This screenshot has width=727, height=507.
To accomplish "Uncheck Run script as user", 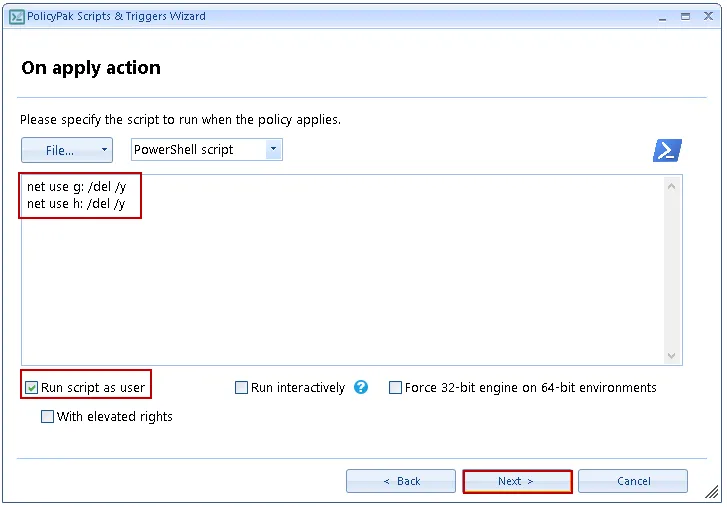I will tap(32, 388).
